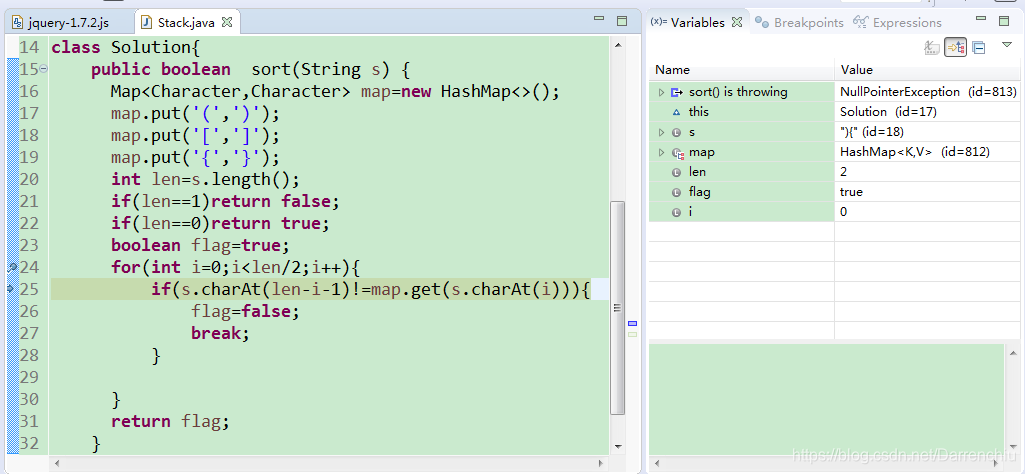Screen dimensions: 1025x474
Task: Click the blue overview ruler annotation marker
Action: point(632,323)
